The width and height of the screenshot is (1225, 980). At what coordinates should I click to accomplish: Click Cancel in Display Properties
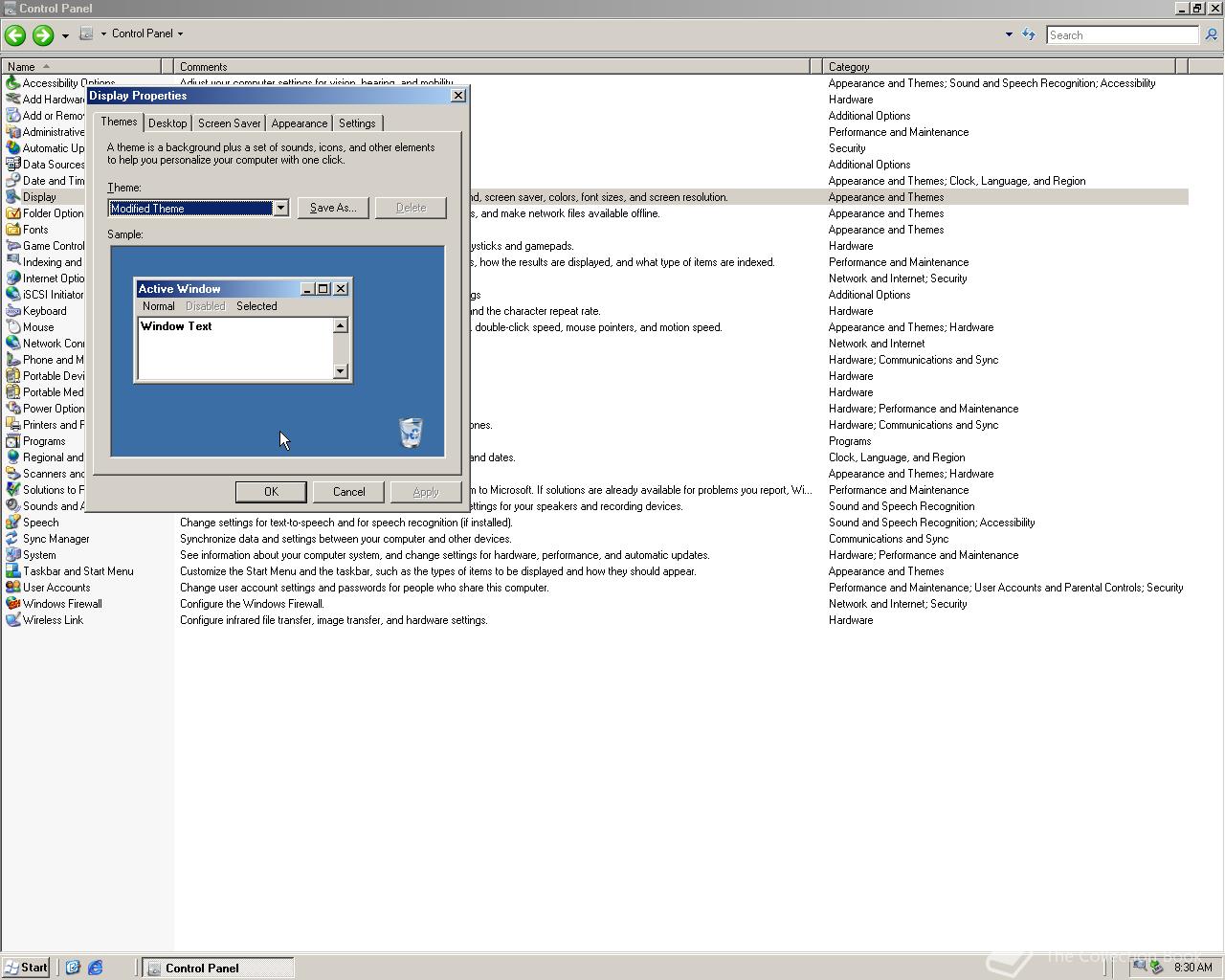tap(348, 492)
